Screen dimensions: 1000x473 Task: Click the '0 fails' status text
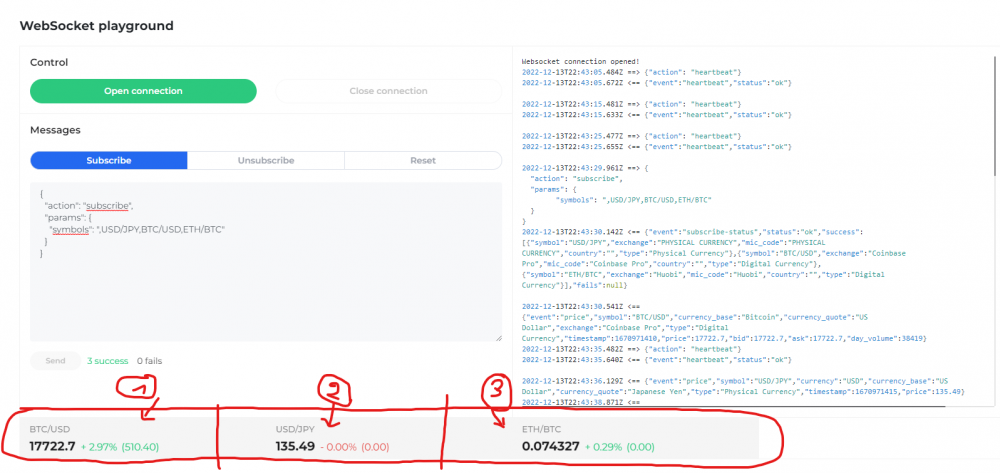pyautogui.click(x=149, y=361)
